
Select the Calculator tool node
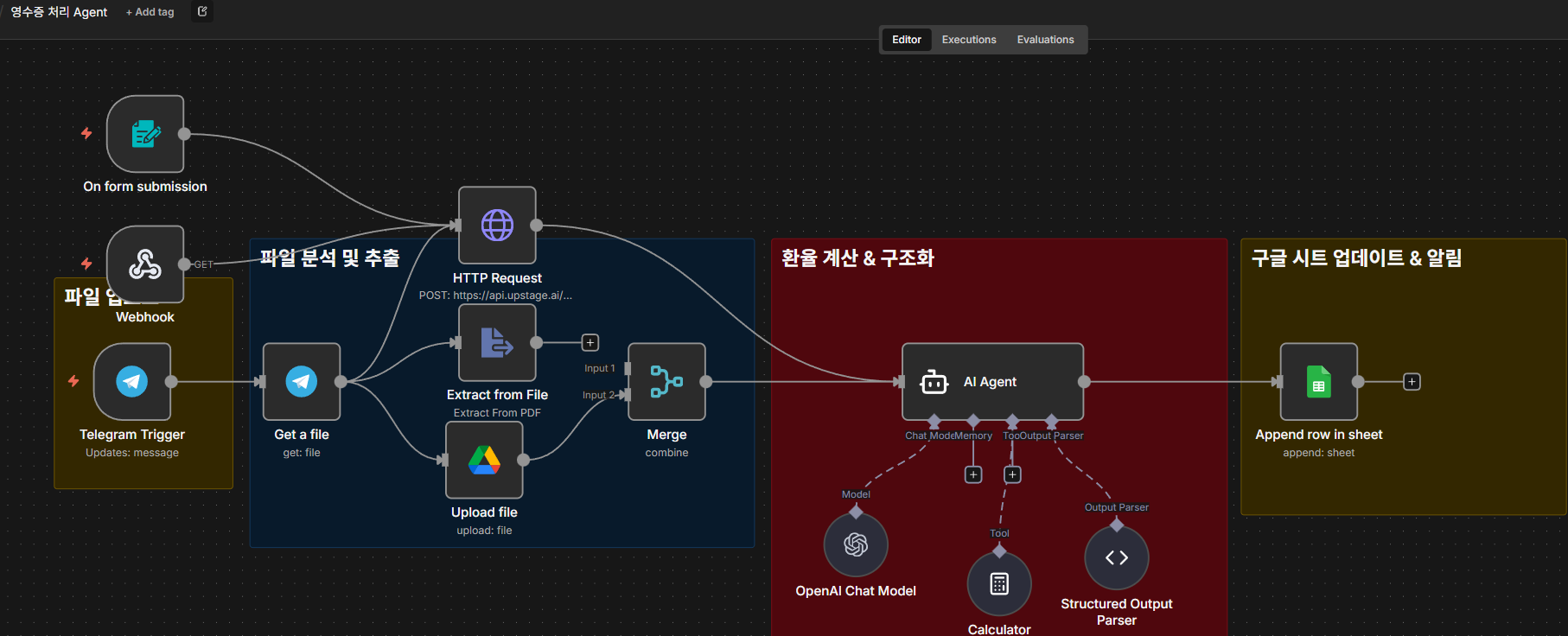(999, 584)
